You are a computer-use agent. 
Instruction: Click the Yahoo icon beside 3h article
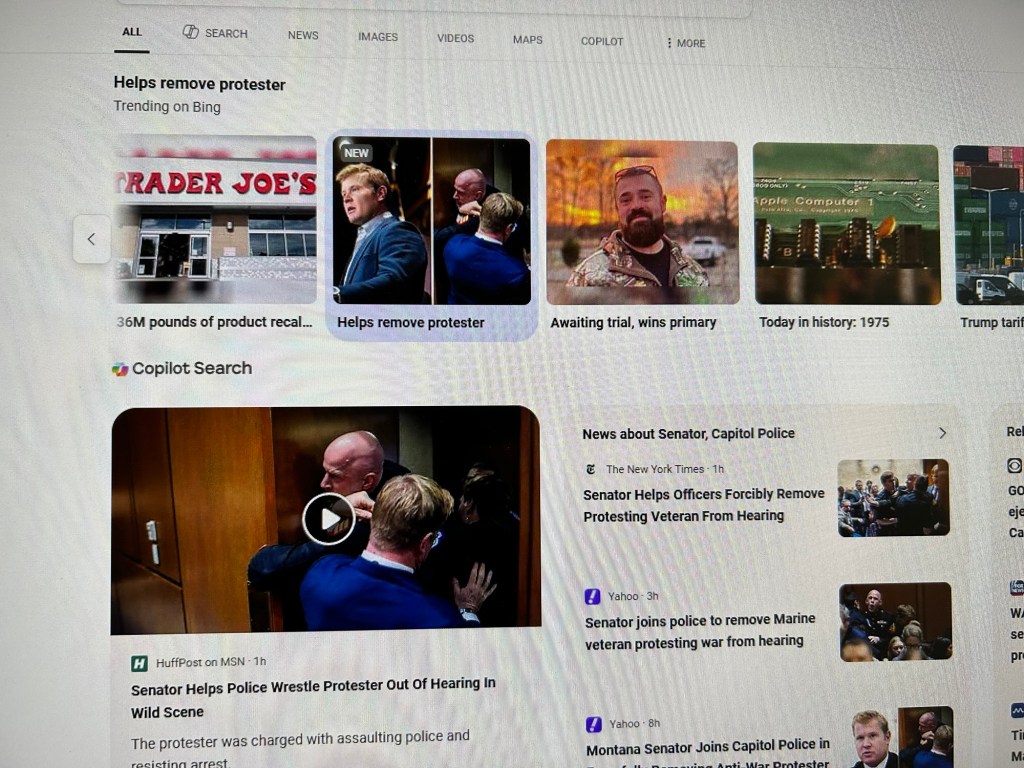[x=593, y=596]
